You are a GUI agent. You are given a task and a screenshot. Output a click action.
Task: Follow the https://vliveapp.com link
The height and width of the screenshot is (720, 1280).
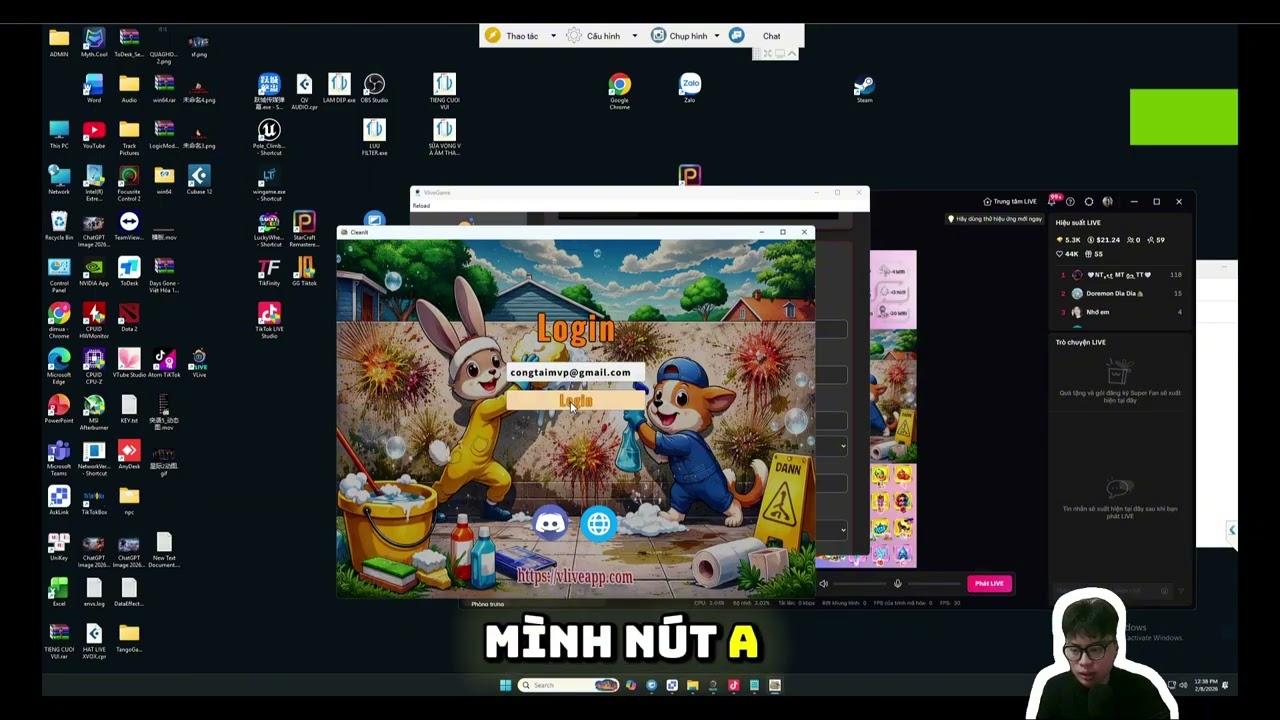pyautogui.click(x=575, y=577)
